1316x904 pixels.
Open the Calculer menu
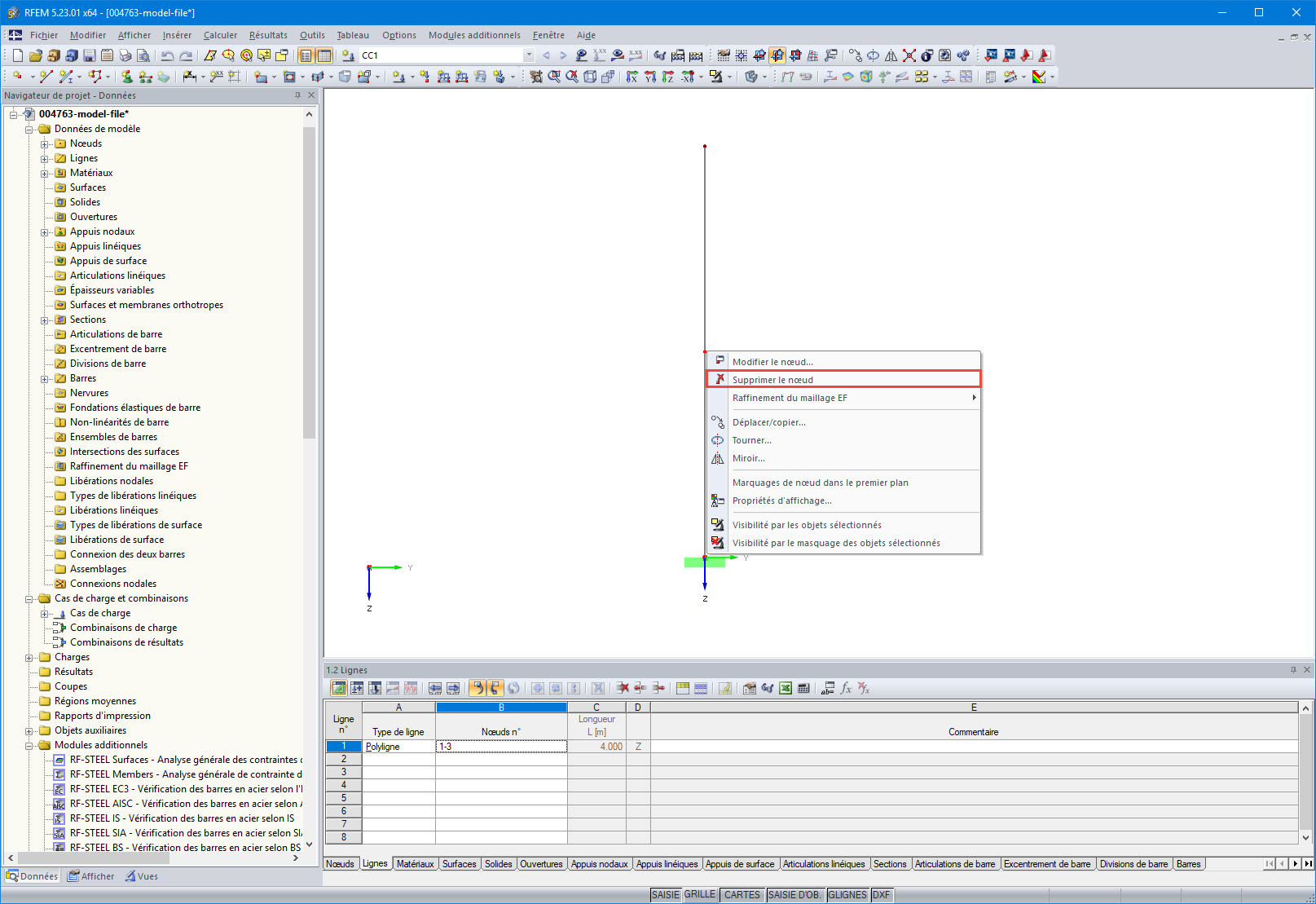[x=220, y=35]
